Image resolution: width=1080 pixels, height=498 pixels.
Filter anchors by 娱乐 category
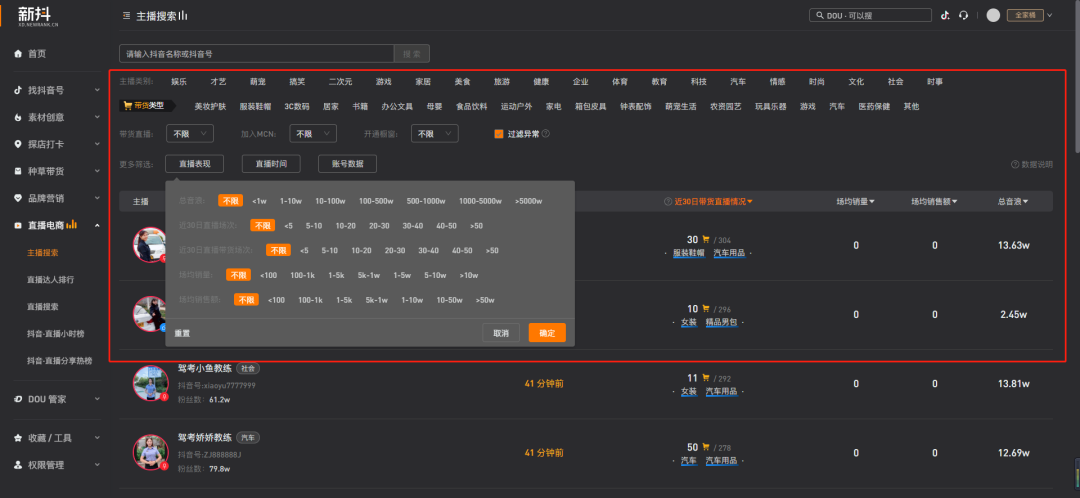click(x=179, y=82)
